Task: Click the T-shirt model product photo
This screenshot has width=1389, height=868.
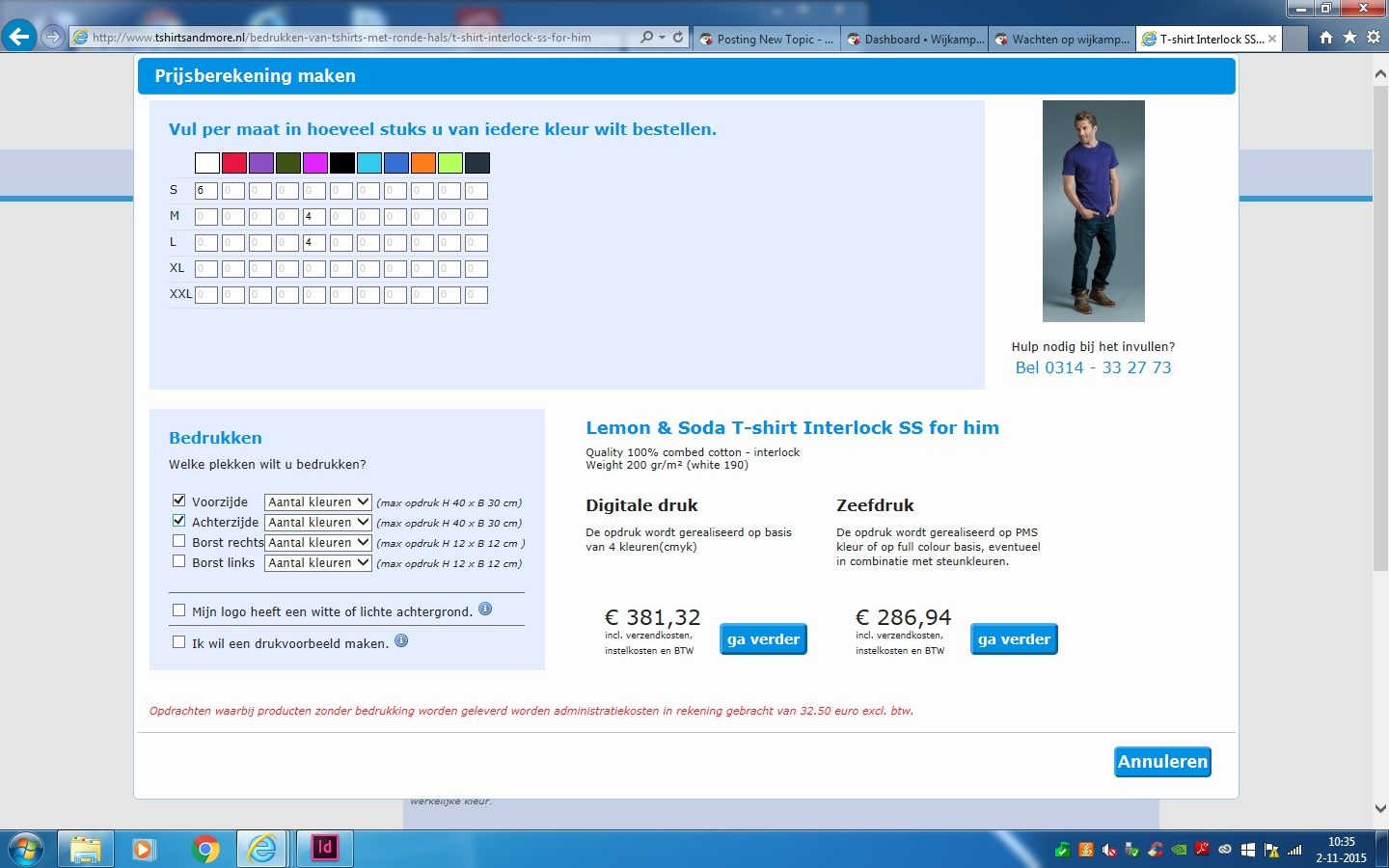Action: click(x=1094, y=211)
